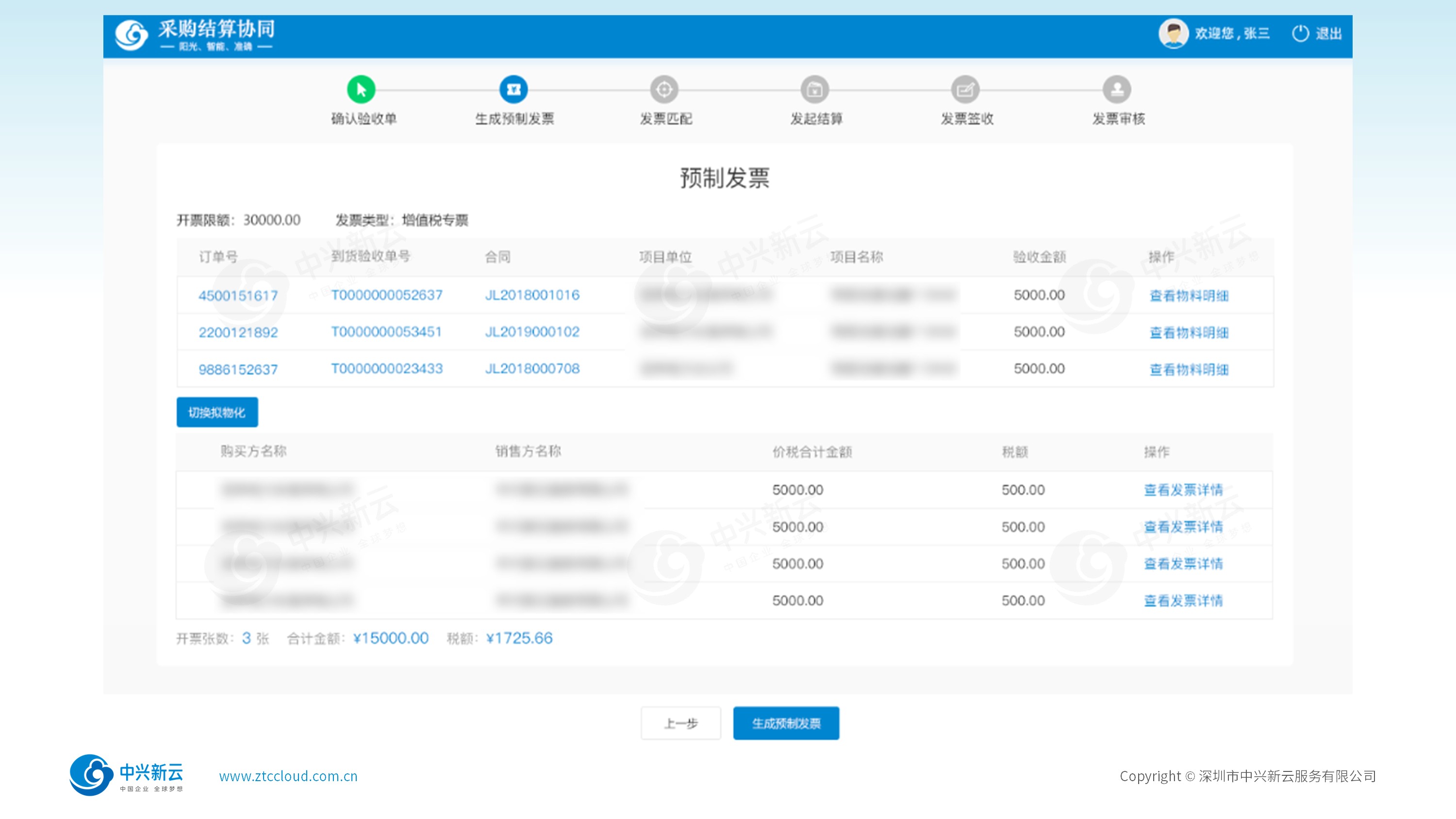The height and width of the screenshot is (819, 1456).
Task: Click the 退出 power icon
Action: 1300,33
